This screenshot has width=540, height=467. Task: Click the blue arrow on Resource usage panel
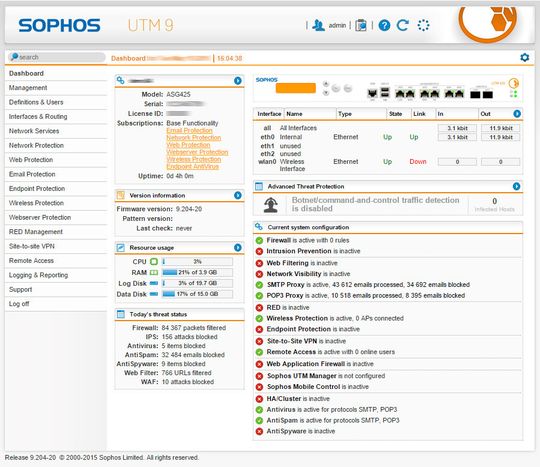click(238, 248)
